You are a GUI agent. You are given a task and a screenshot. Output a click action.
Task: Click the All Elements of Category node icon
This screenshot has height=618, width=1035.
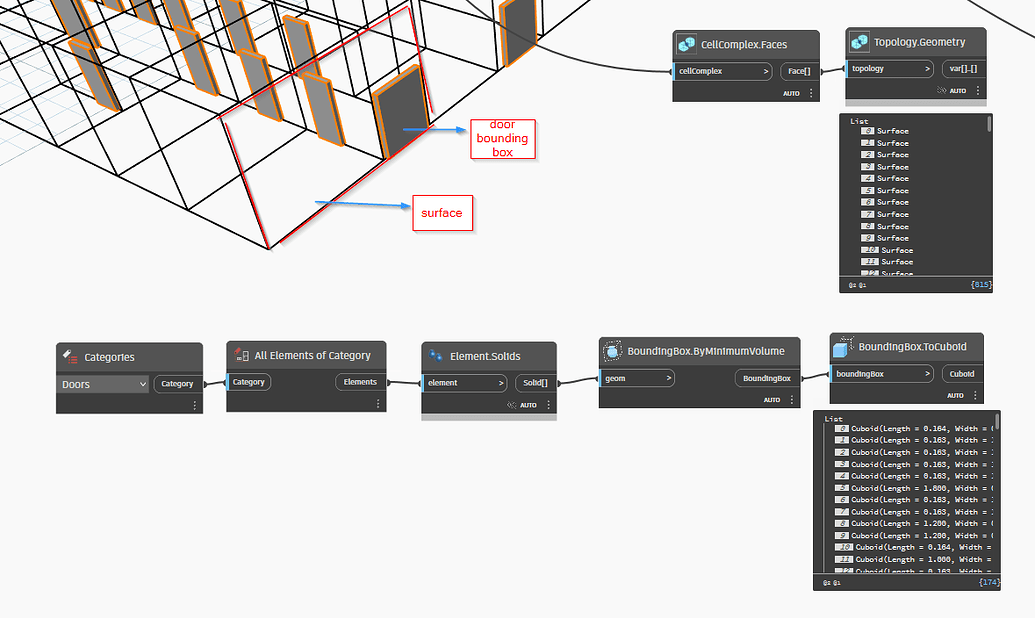click(x=242, y=355)
